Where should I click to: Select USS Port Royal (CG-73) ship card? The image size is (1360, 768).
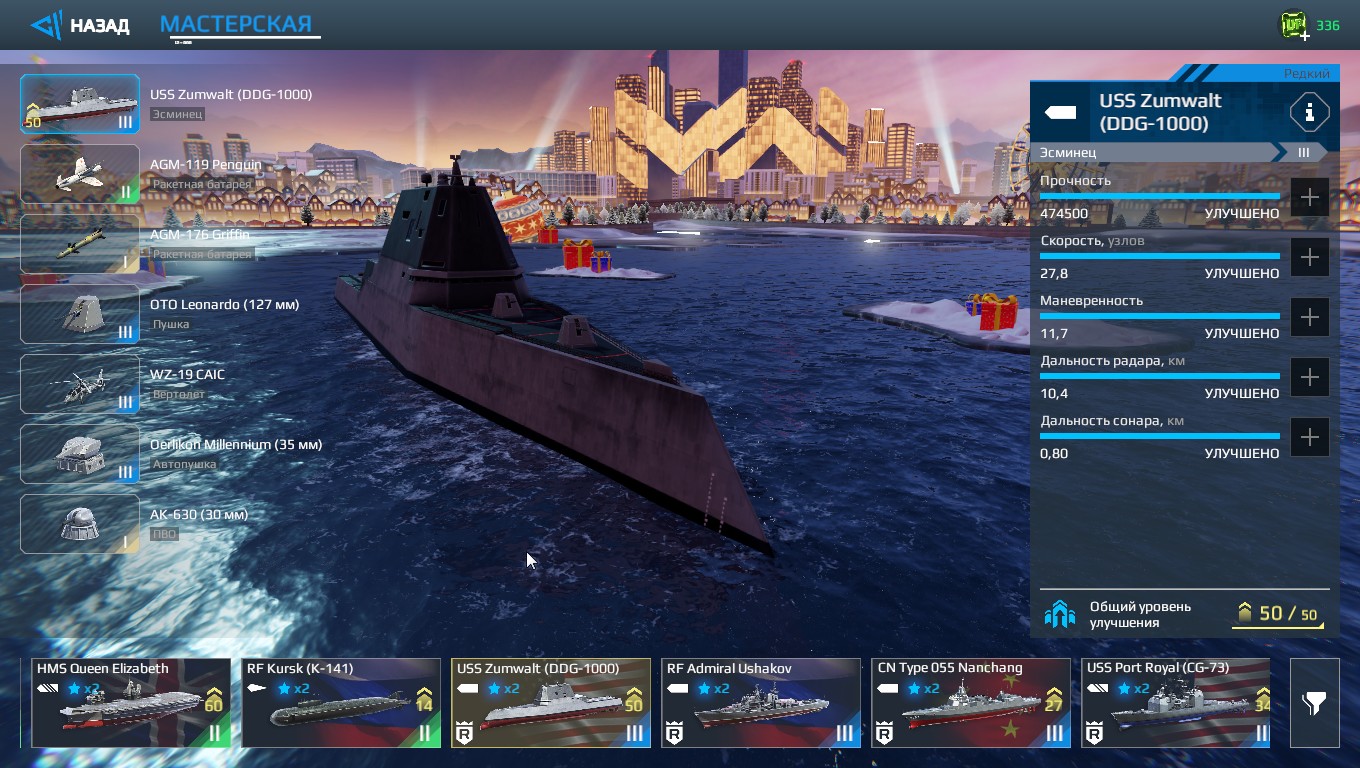click(1176, 702)
